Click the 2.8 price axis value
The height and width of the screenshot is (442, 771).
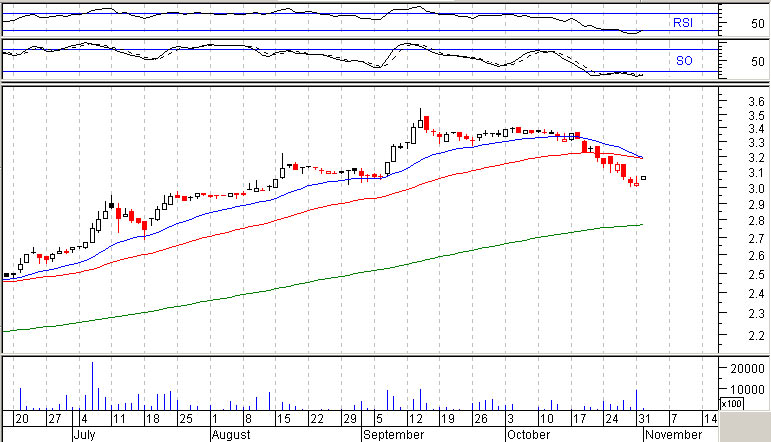756,221
